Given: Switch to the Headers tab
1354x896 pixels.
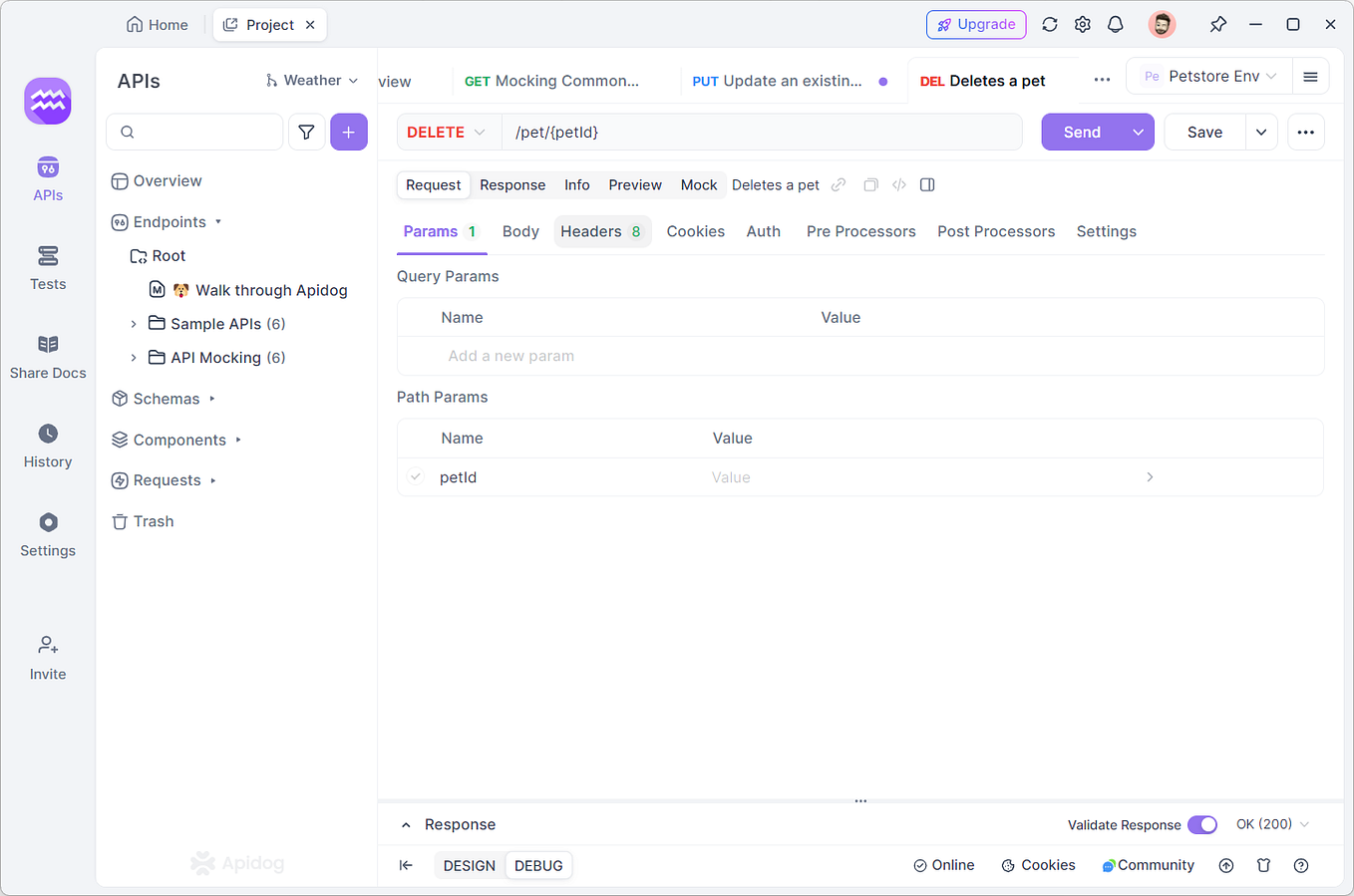Looking at the screenshot, I should pos(592,231).
